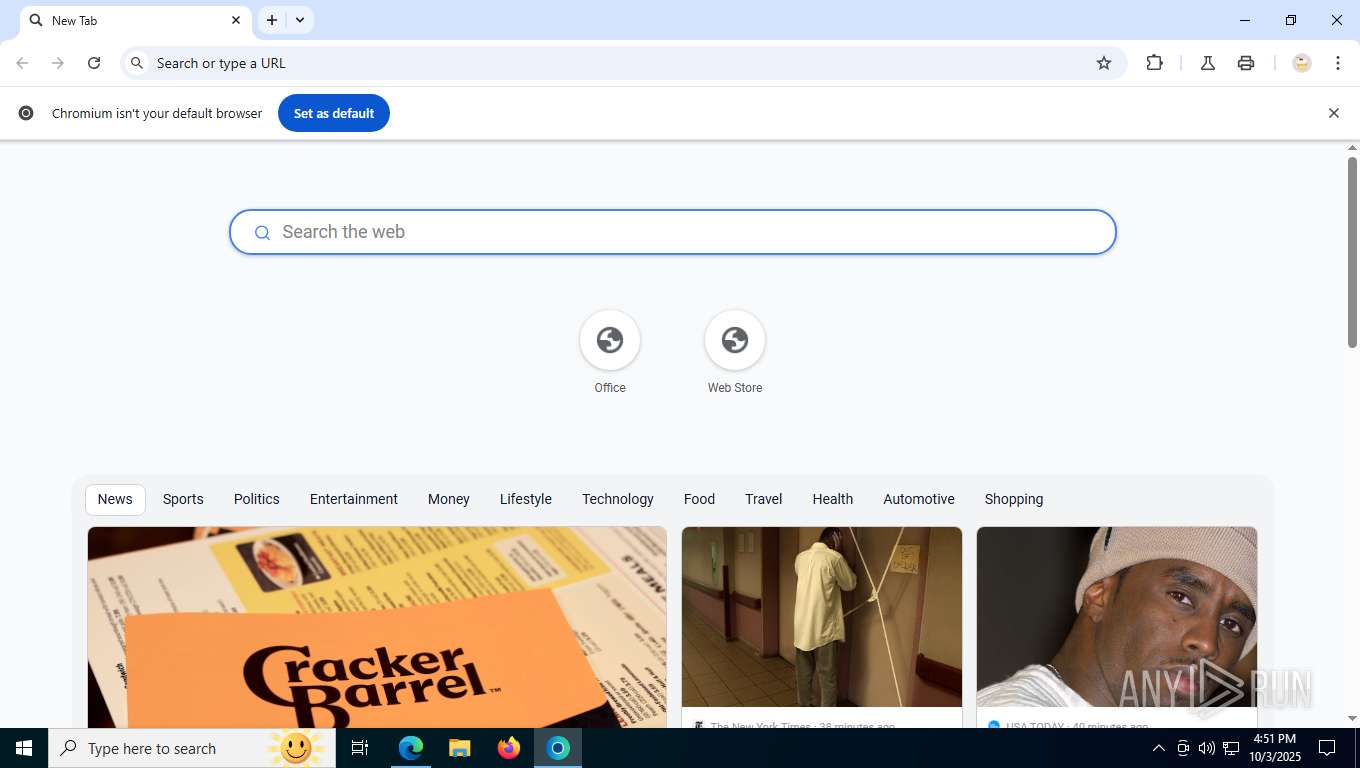Click the printer icon in toolbar

click(x=1246, y=63)
